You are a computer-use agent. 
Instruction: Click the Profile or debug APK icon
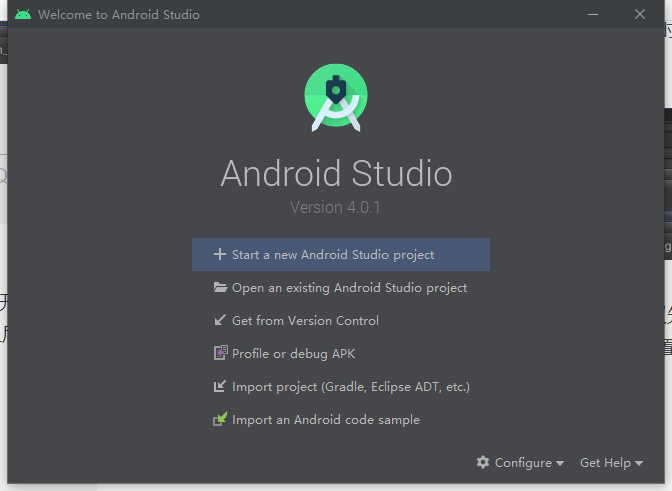point(221,353)
